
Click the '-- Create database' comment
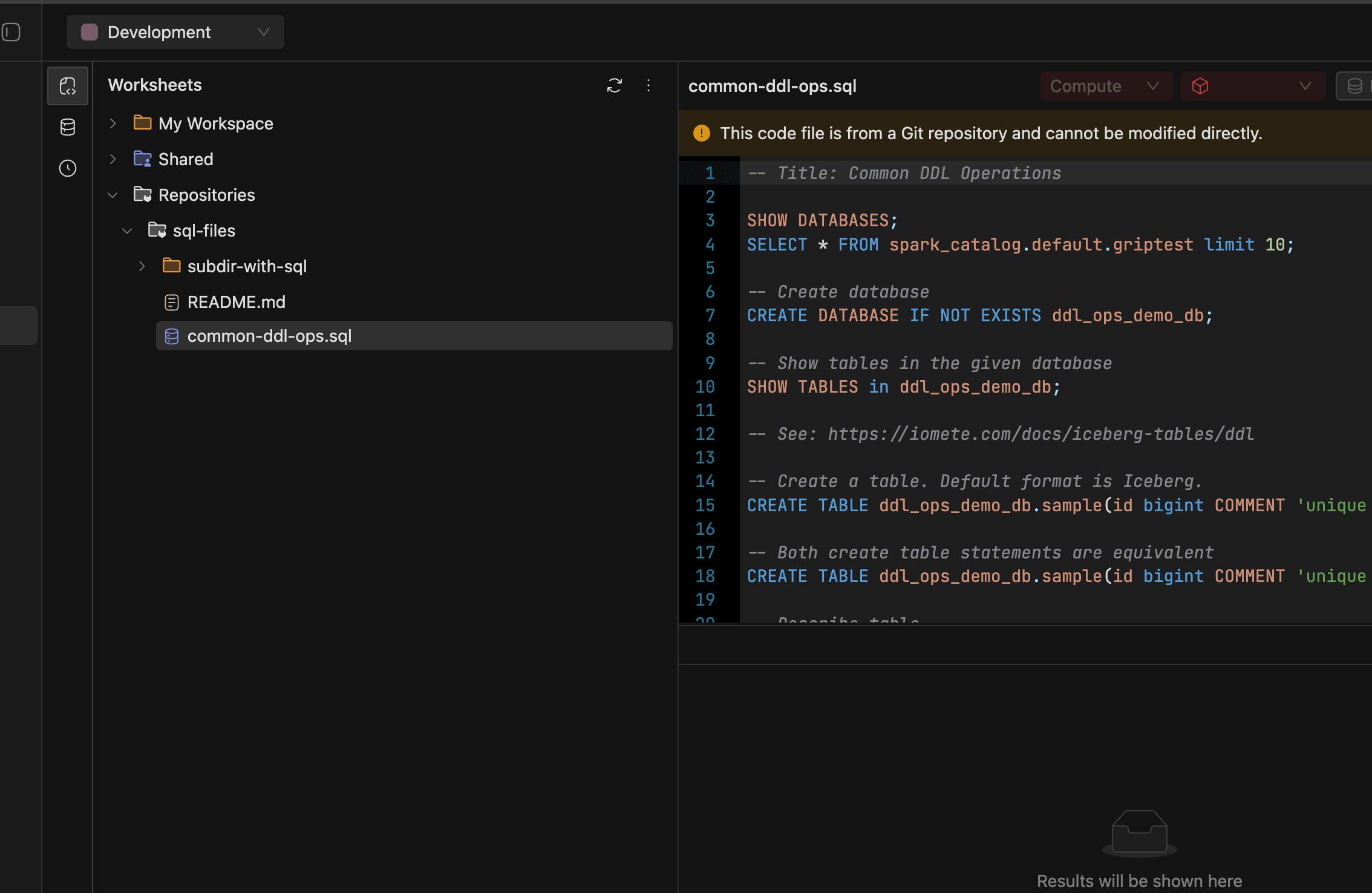click(x=838, y=292)
